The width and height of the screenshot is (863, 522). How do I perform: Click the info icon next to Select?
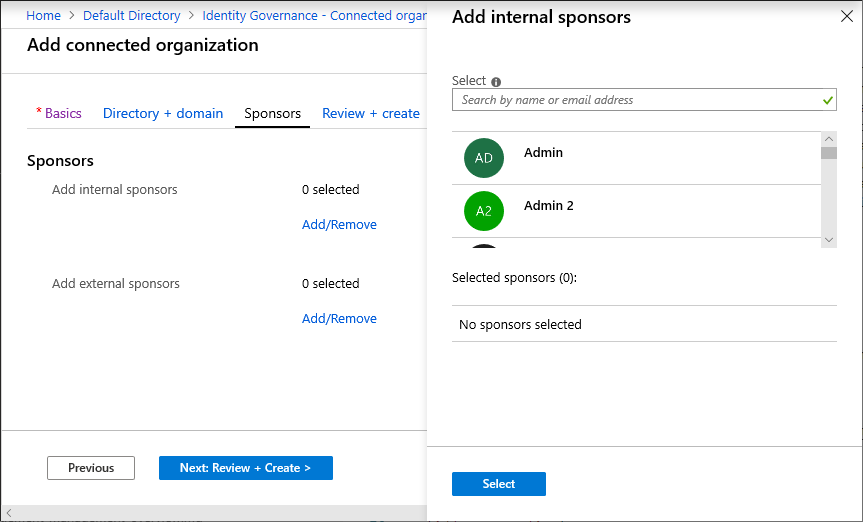[x=496, y=82]
